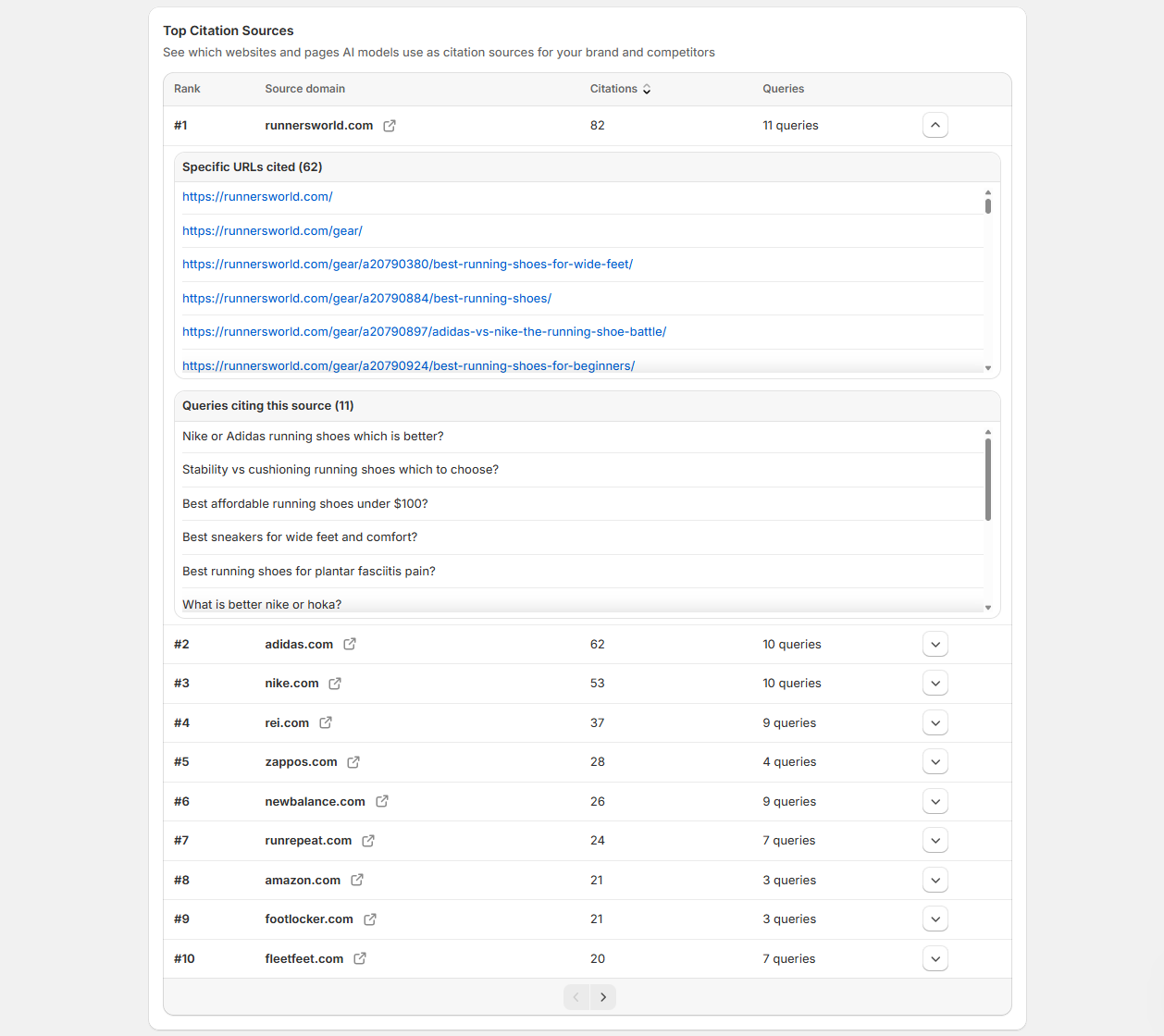Click the nike.com domain name
The image size is (1164, 1036).
(291, 684)
